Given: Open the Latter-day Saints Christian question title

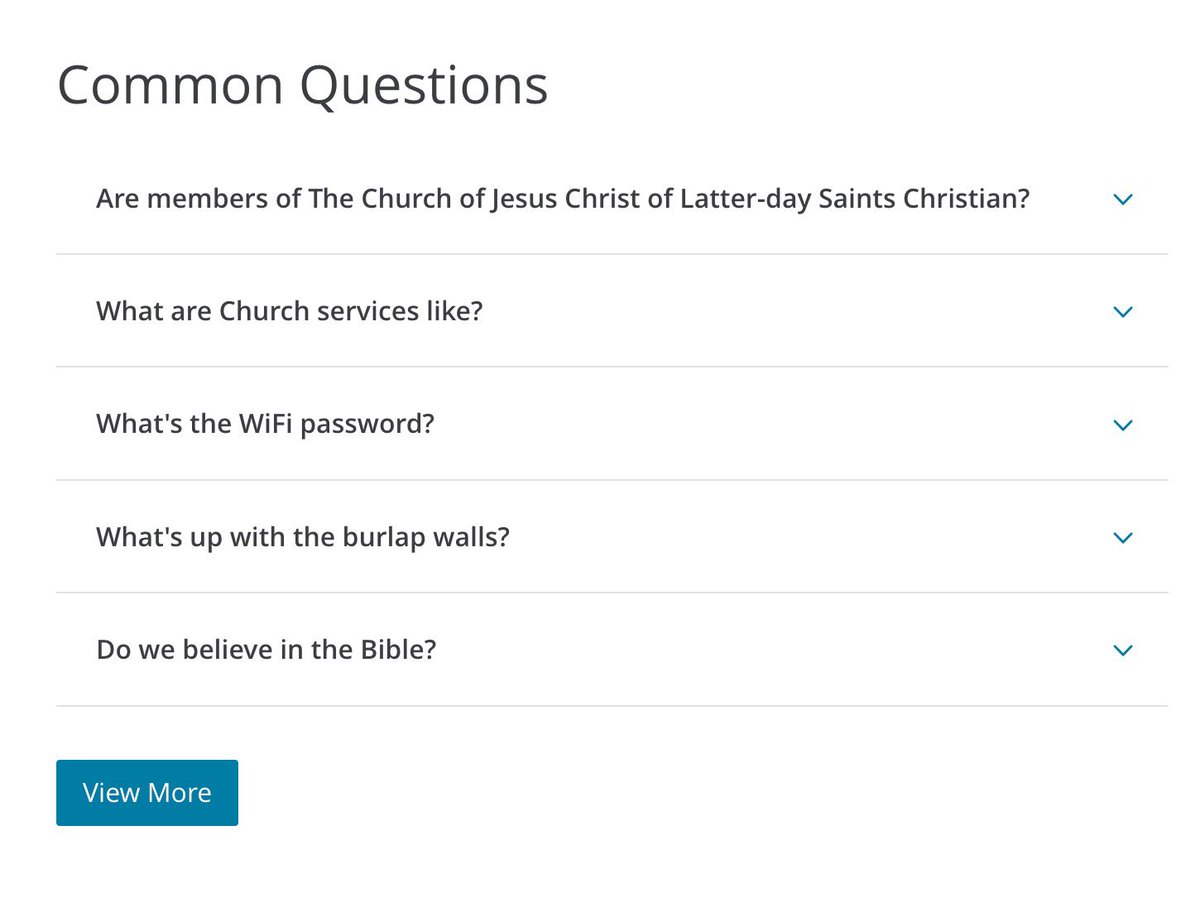Looking at the screenshot, I should 562,199.
